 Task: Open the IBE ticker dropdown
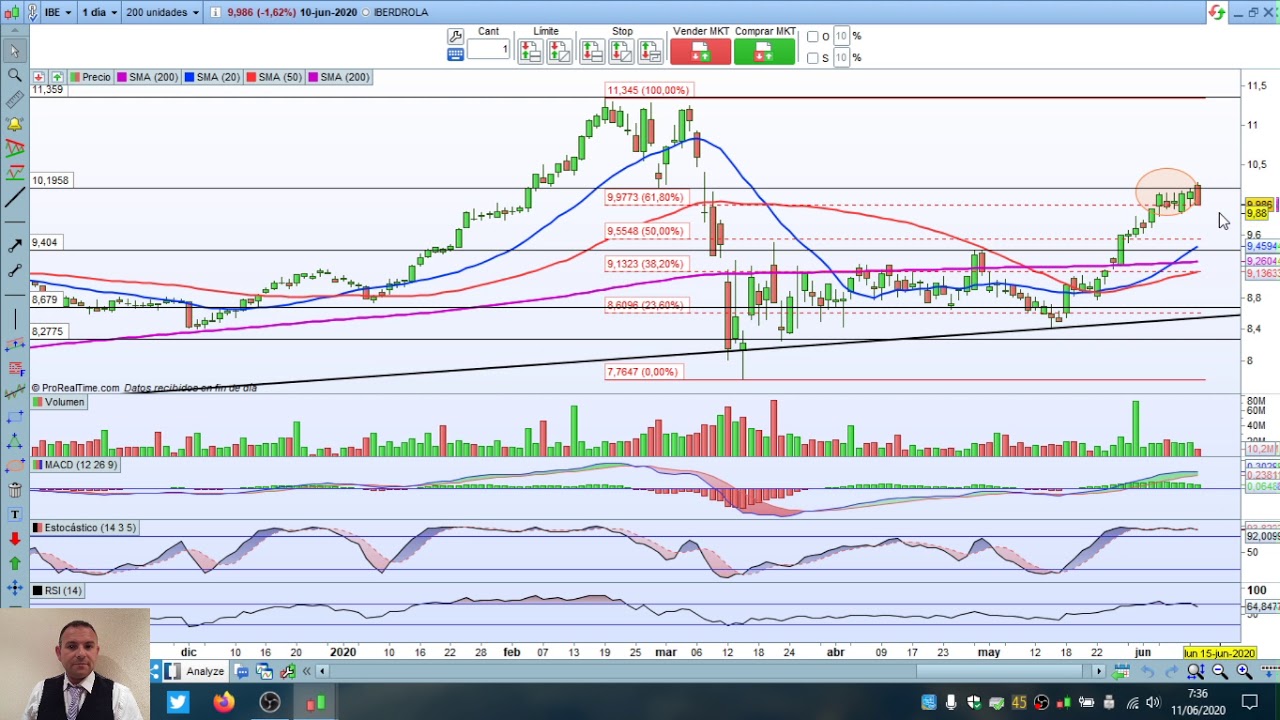pos(59,12)
